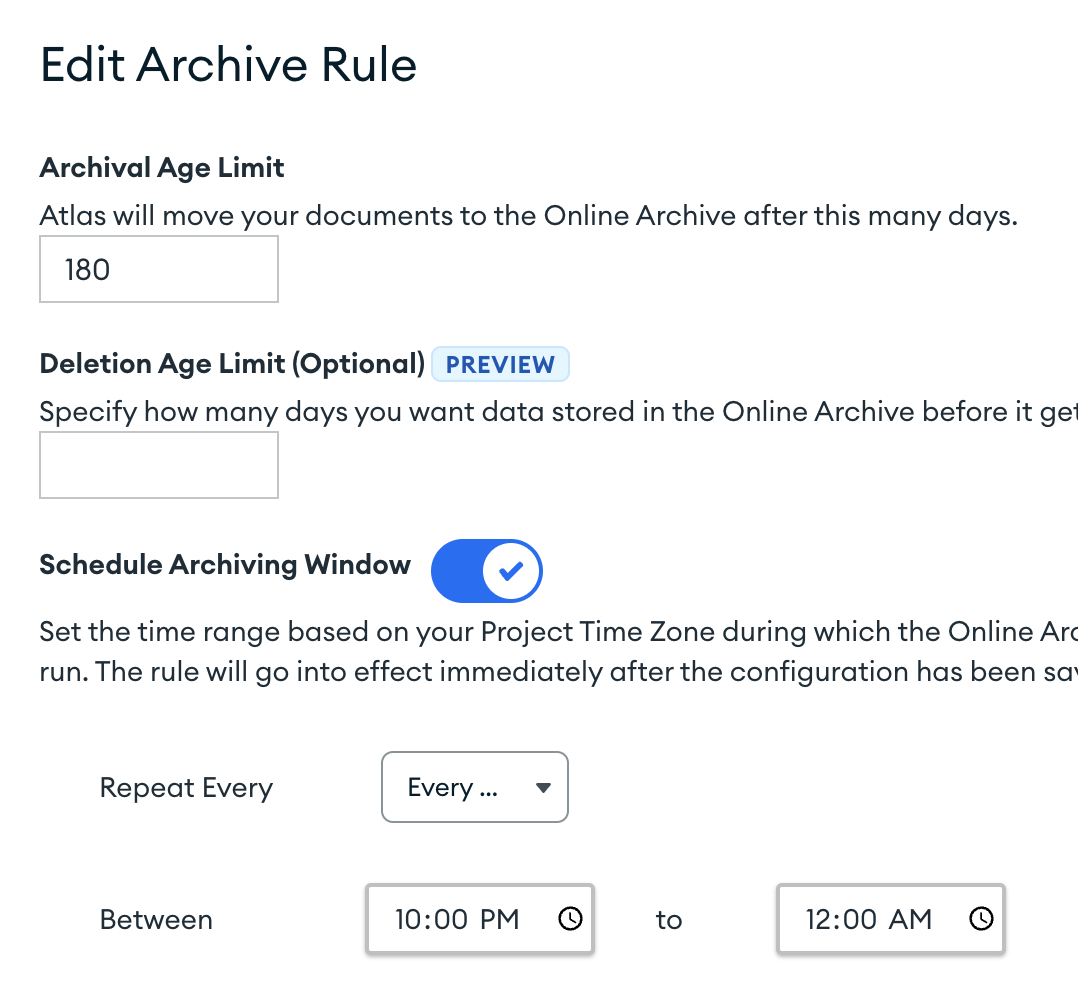Viewport: 1078px width, 990px height.
Task: Click the PREVIEW badge
Action: (x=500, y=365)
